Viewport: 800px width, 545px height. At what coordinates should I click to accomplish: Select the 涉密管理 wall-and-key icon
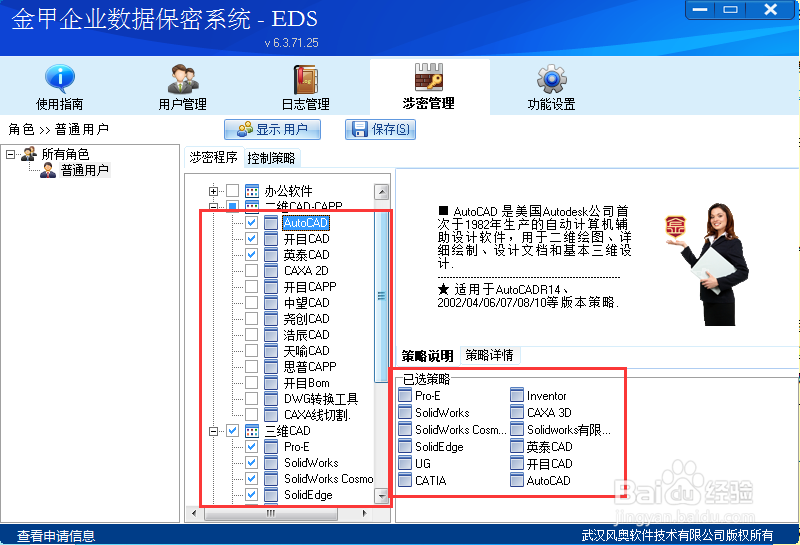(x=429, y=77)
